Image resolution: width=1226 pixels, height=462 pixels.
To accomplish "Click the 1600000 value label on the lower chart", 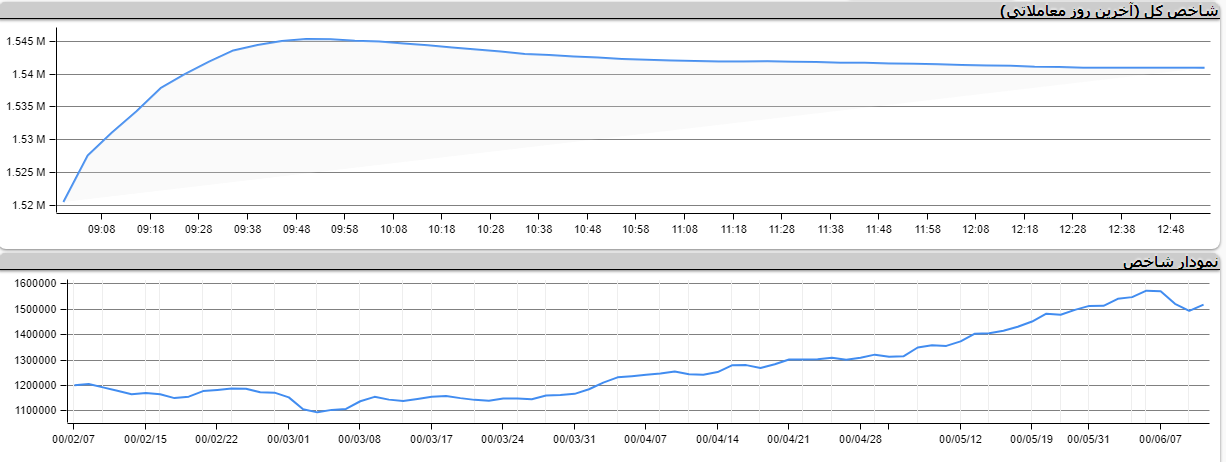I will click(x=36, y=284).
